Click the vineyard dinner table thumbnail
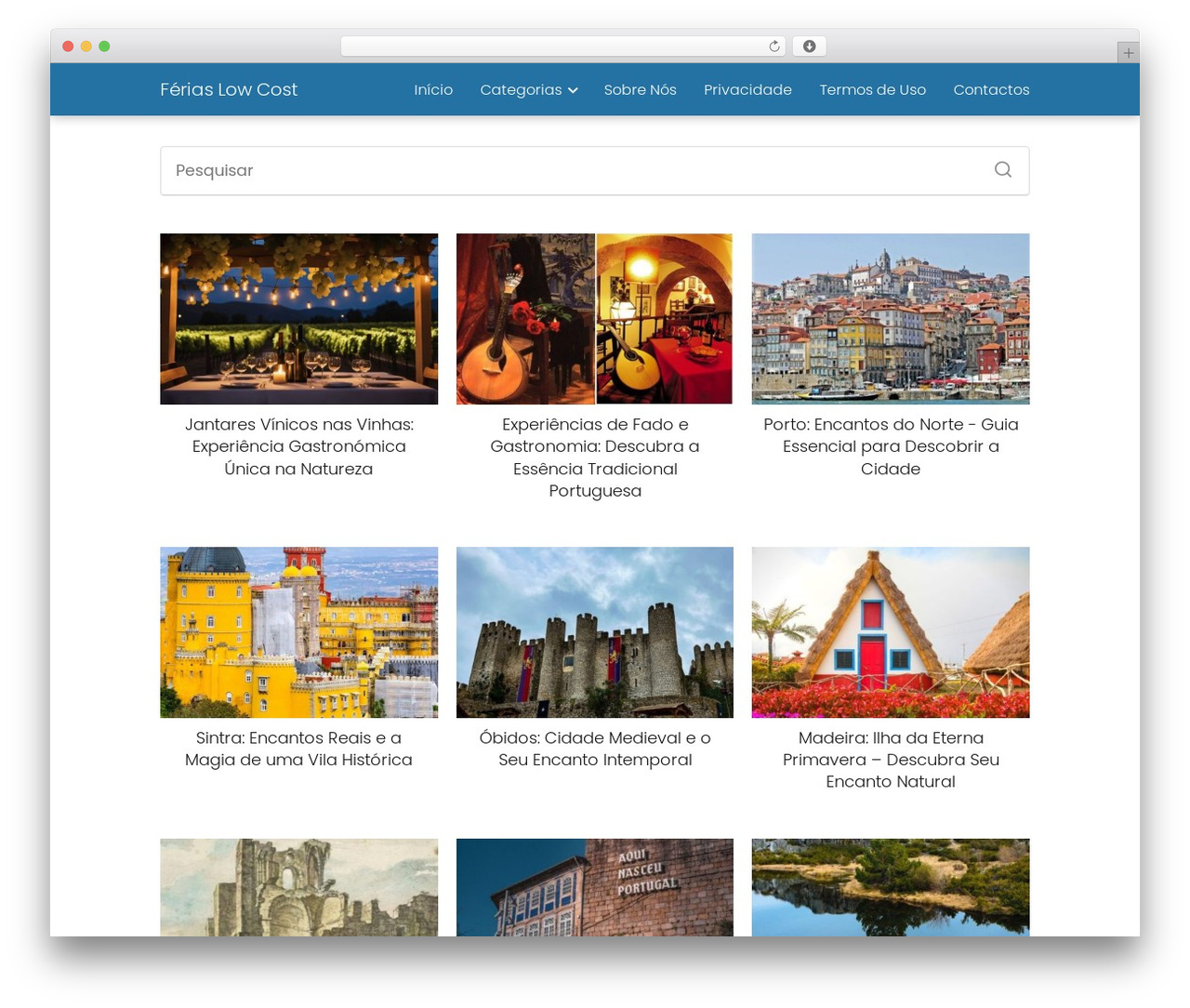Image resolution: width=1190 pixels, height=1008 pixels. coord(298,319)
